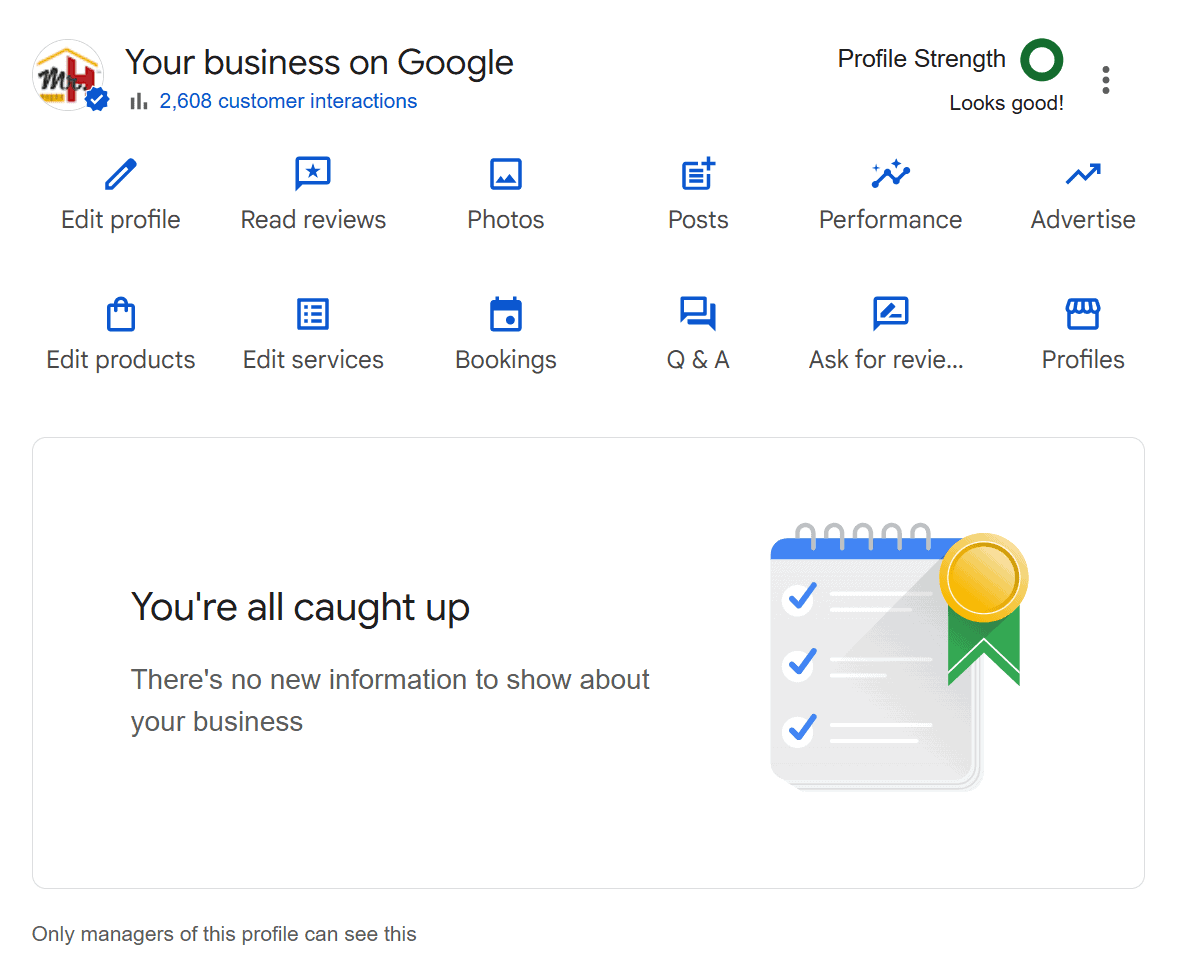Click the Profile Strength label

tap(921, 59)
